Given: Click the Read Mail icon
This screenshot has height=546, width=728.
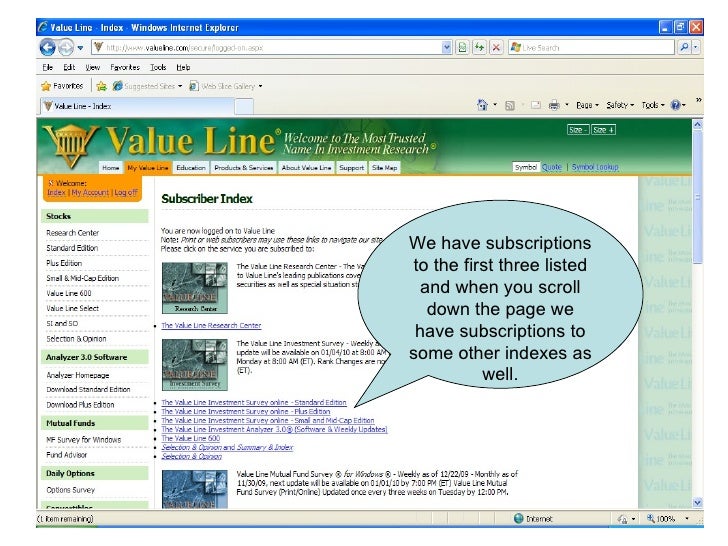Looking at the screenshot, I should pyautogui.click(x=536, y=105).
